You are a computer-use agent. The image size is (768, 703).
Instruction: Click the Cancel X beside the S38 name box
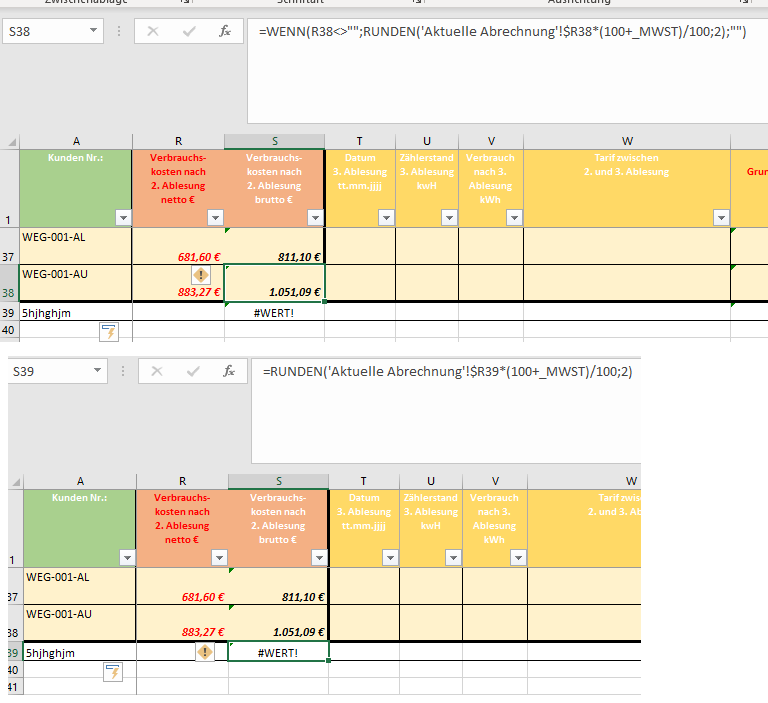tap(153, 31)
